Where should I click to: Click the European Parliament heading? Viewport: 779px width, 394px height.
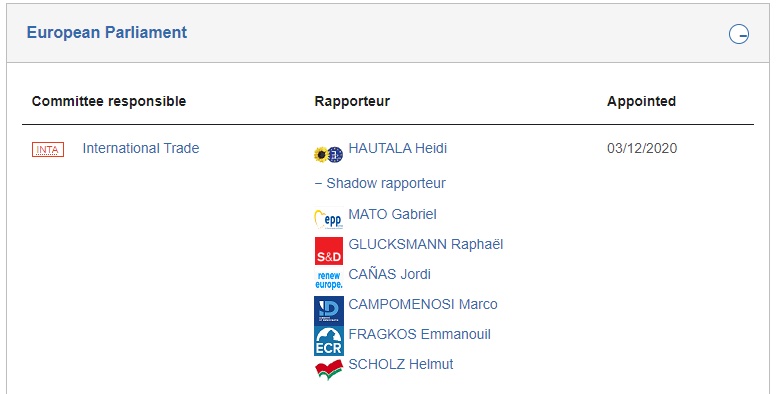pos(107,33)
